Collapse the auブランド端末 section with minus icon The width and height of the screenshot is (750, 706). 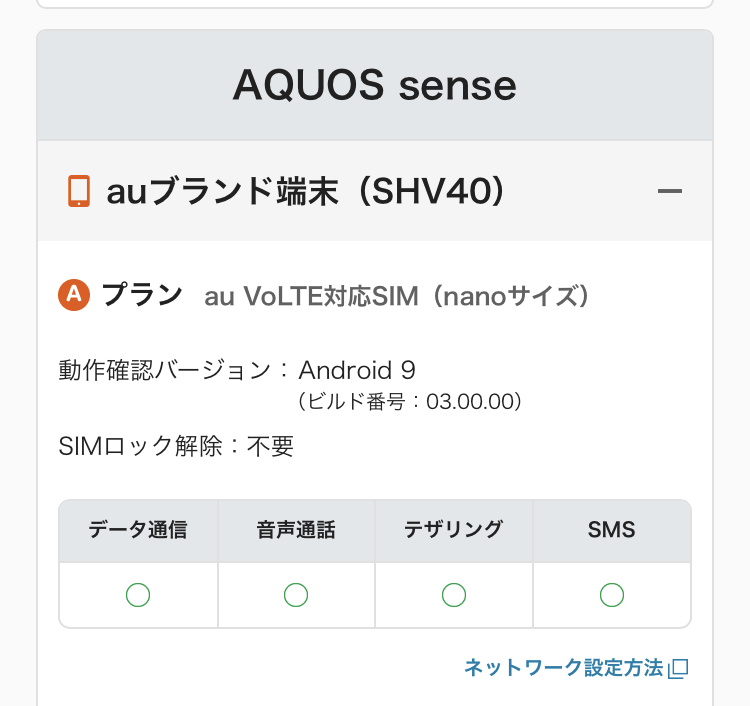click(670, 190)
